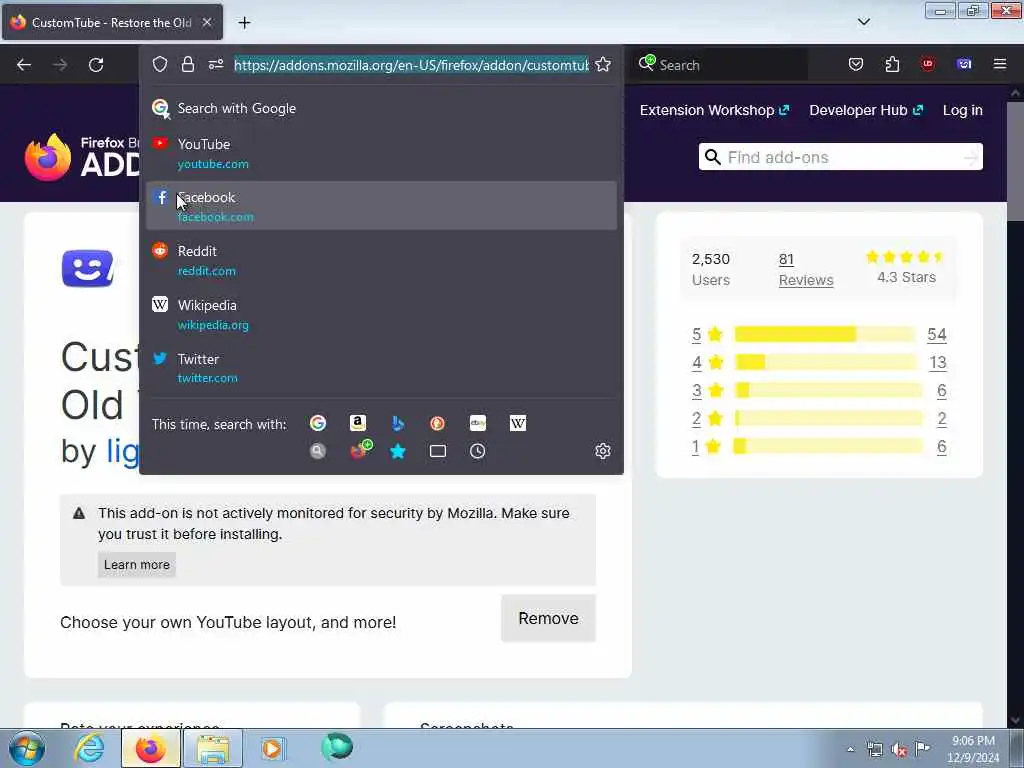Open search settings gear in dropdown

pos(603,451)
